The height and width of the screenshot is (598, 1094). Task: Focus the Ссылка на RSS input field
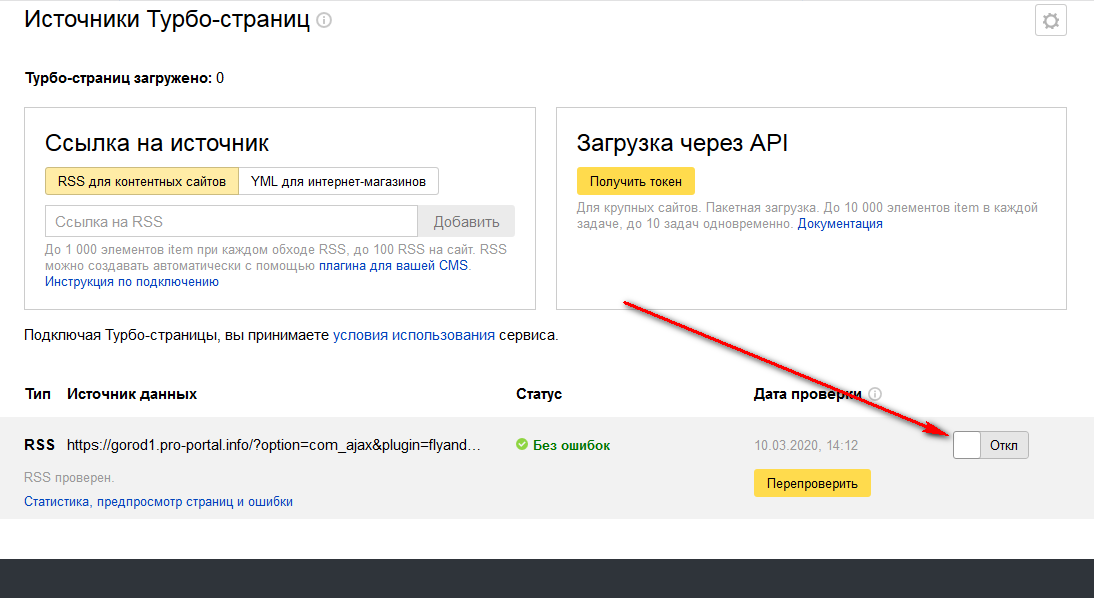(231, 221)
